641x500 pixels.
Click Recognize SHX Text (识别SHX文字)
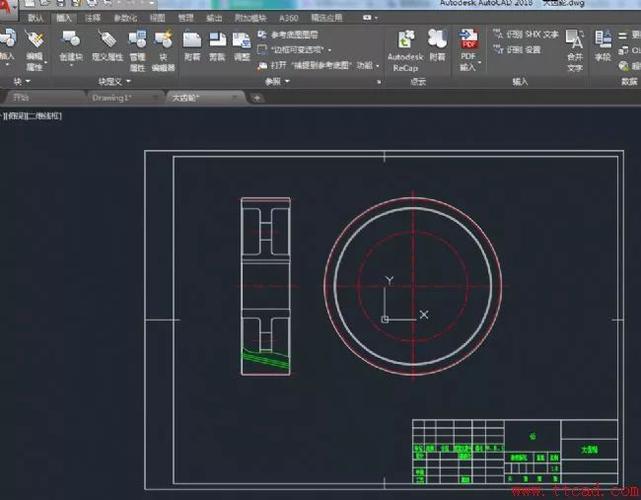525,35
